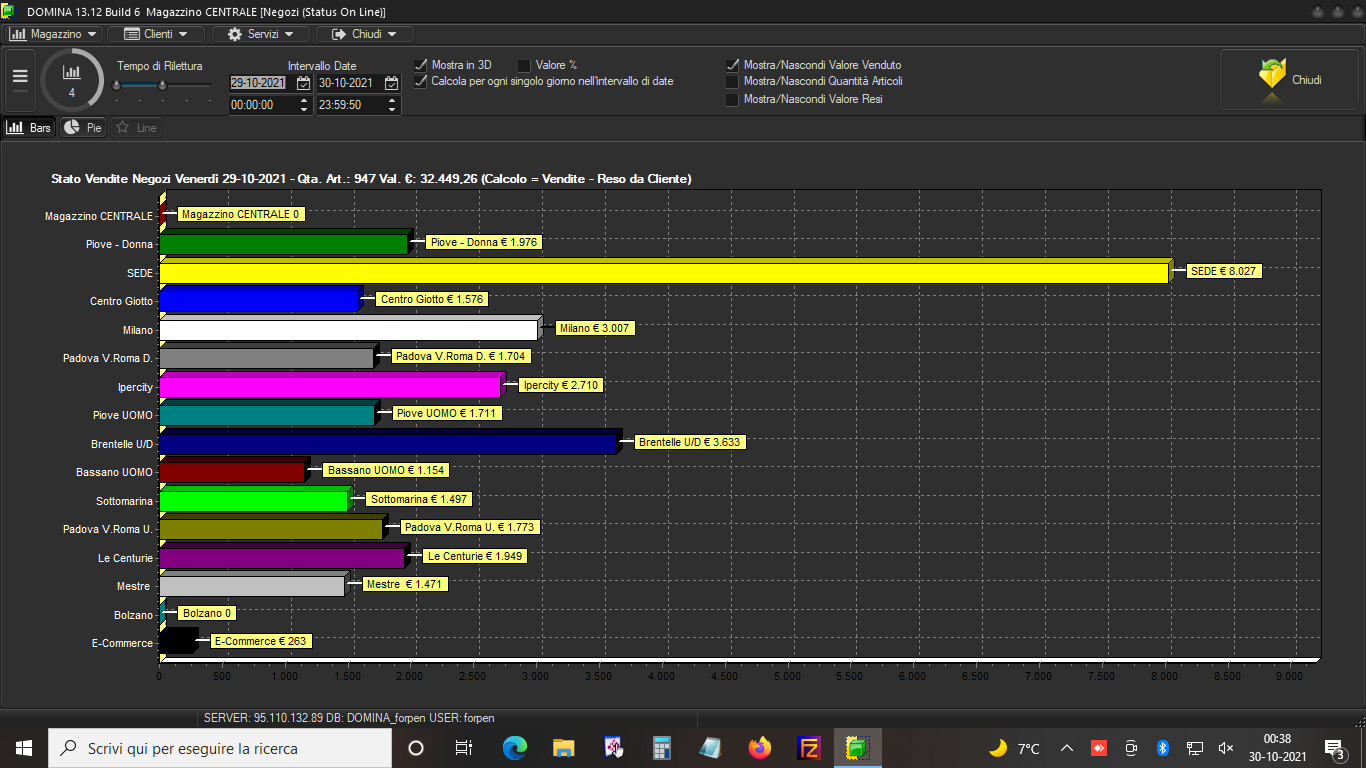Screen dimensions: 1366x768
Task: Open the Calculator from the taskbar
Action: pyautogui.click(x=661, y=748)
